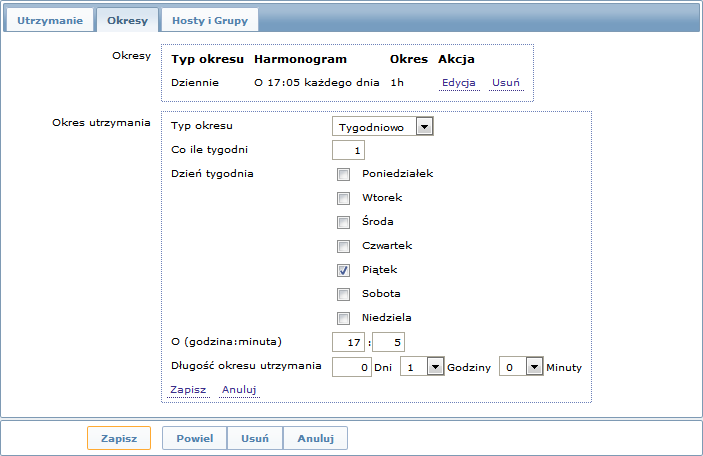The image size is (703, 456).
Task: Enable the Czwartek checkbox
Action: (x=343, y=246)
